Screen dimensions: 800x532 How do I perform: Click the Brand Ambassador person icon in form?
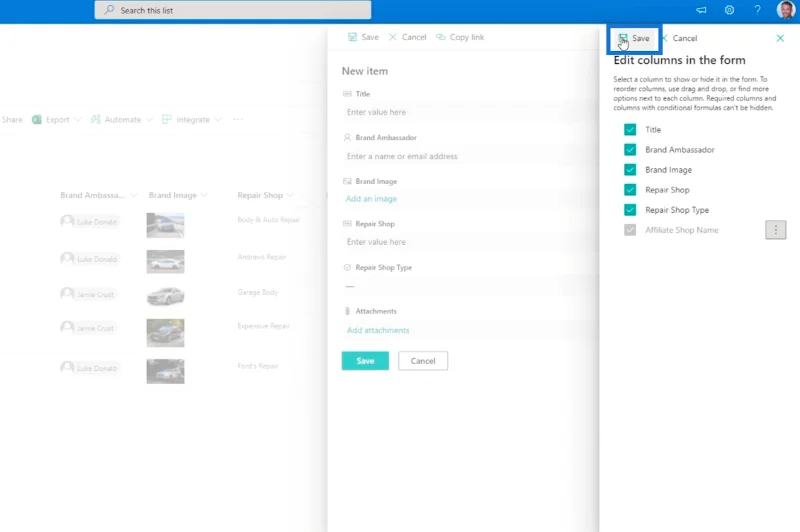point(347,138)
